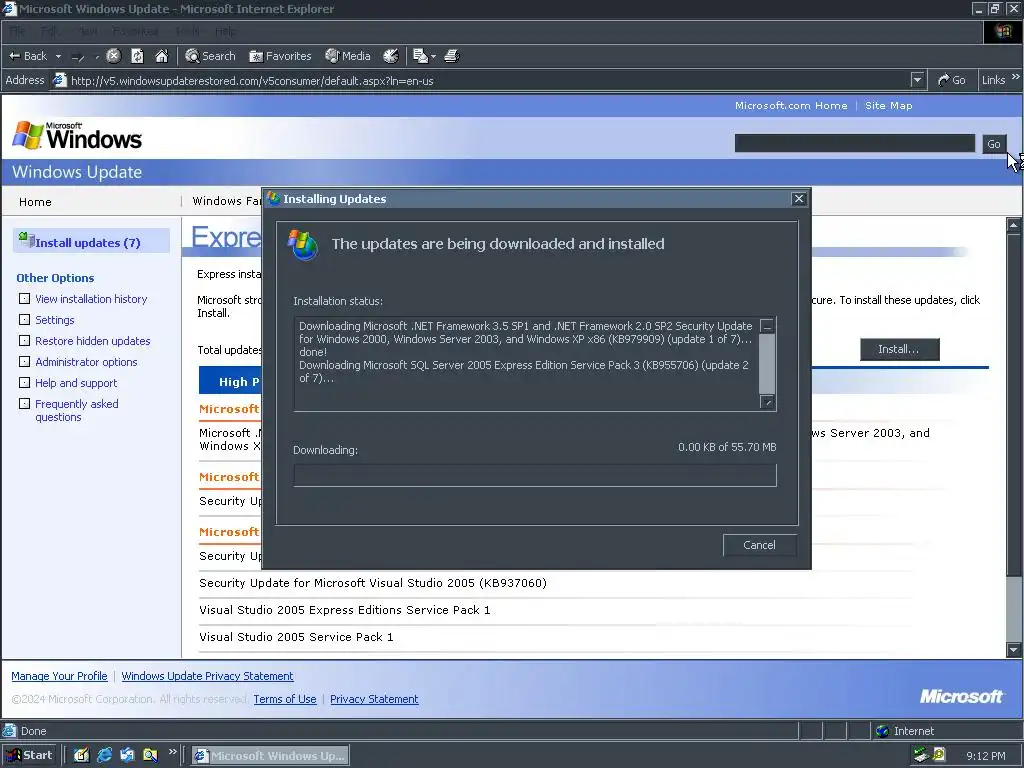Click the installation status scrollbar thumb

click(767, 364)
